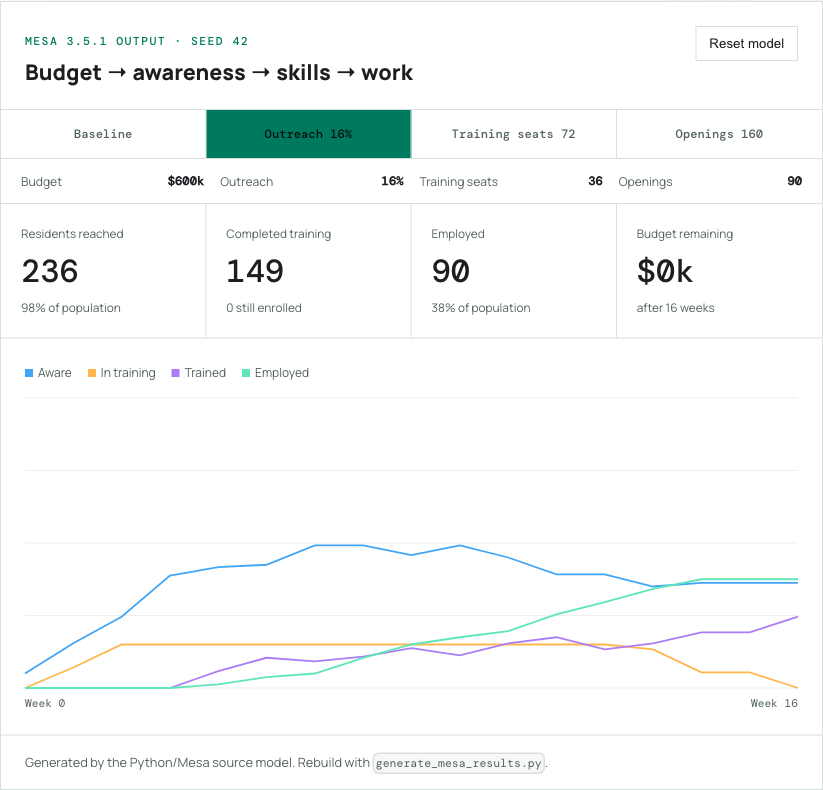Click the '38% of population' caption
This screenshot has height=790, width=823.
point(481,308)
